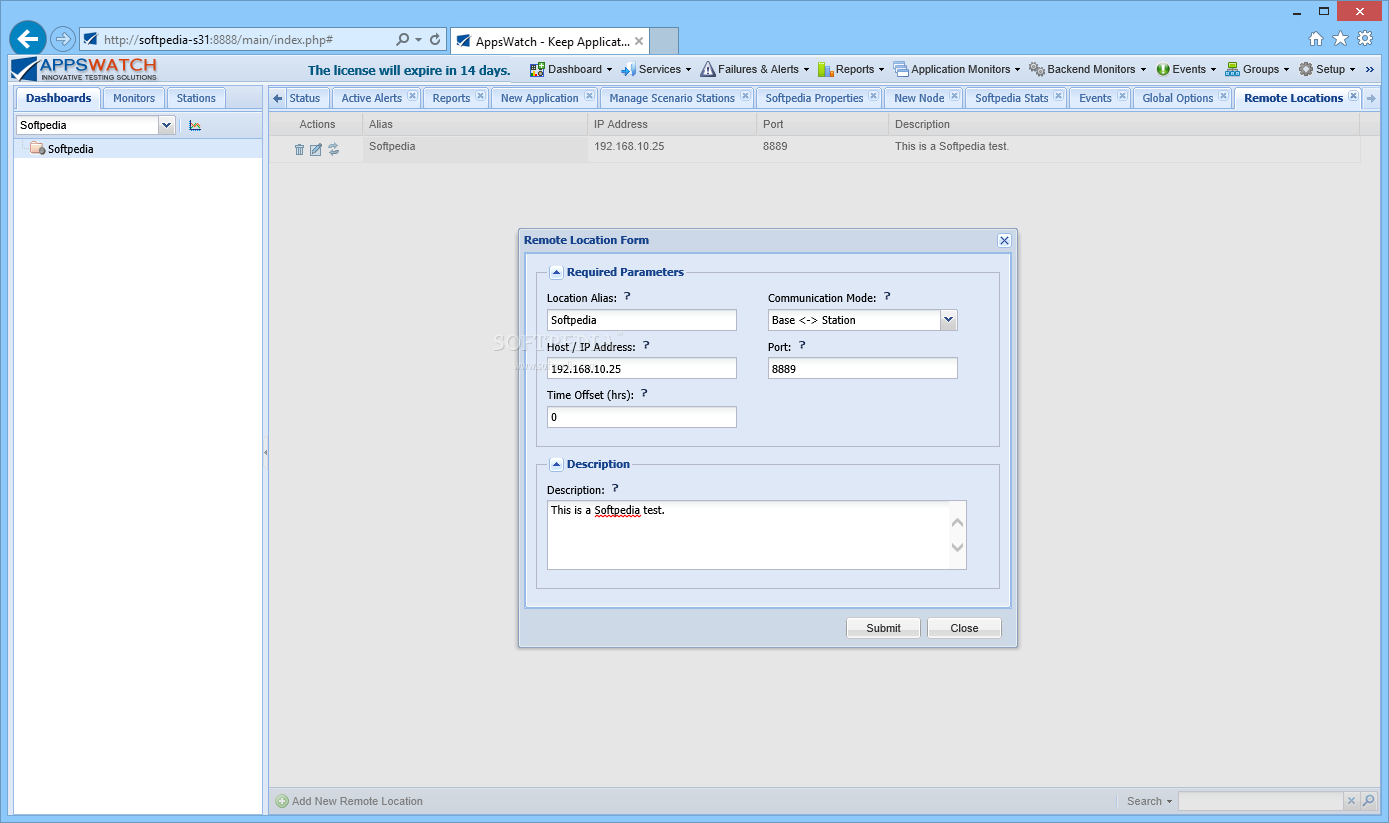Open the Communication Mode dropdown
1389x823 pixels.
coord(948,320)
